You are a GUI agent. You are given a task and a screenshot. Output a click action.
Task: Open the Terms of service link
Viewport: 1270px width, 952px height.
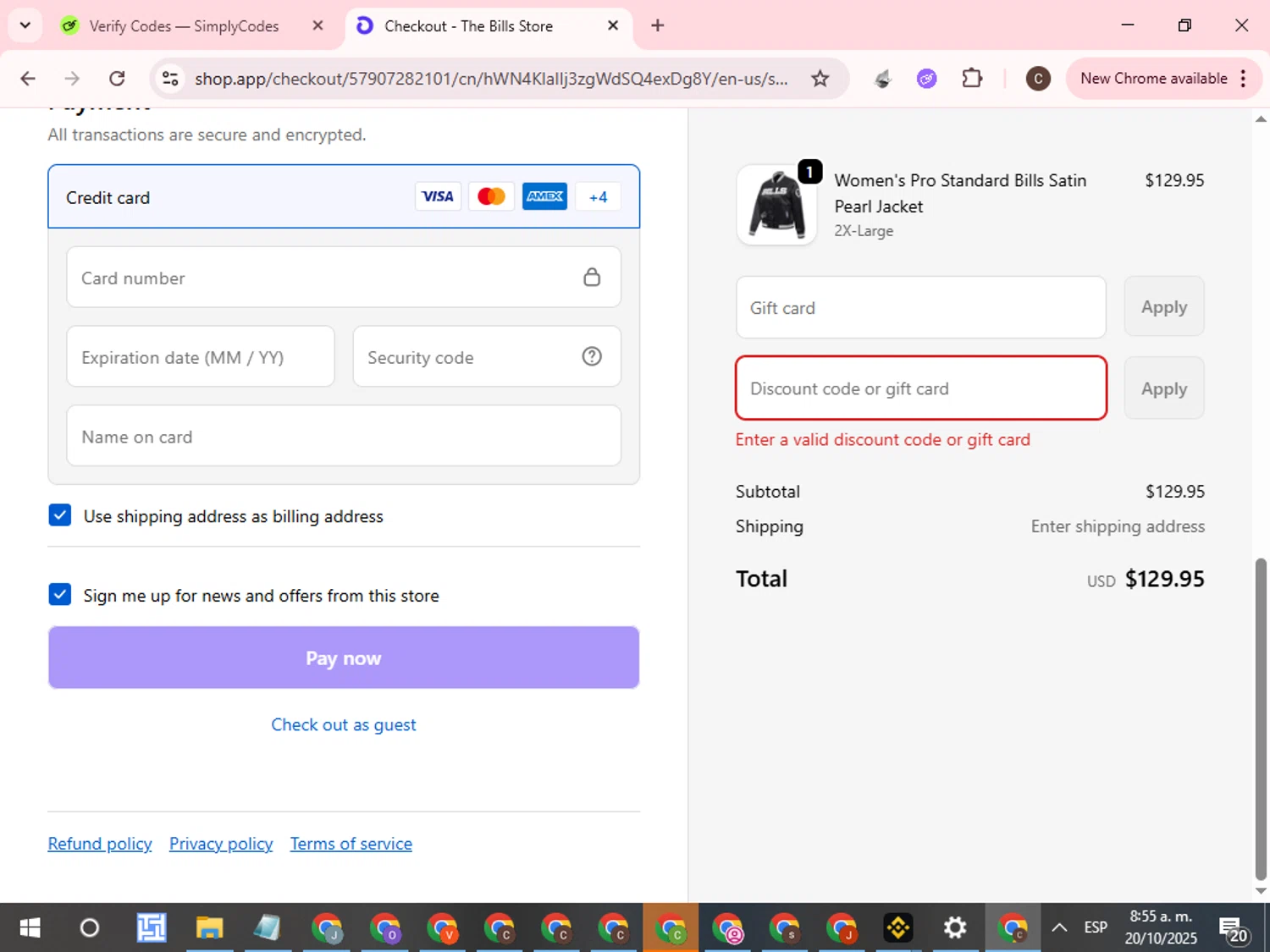tap(351, 844)
